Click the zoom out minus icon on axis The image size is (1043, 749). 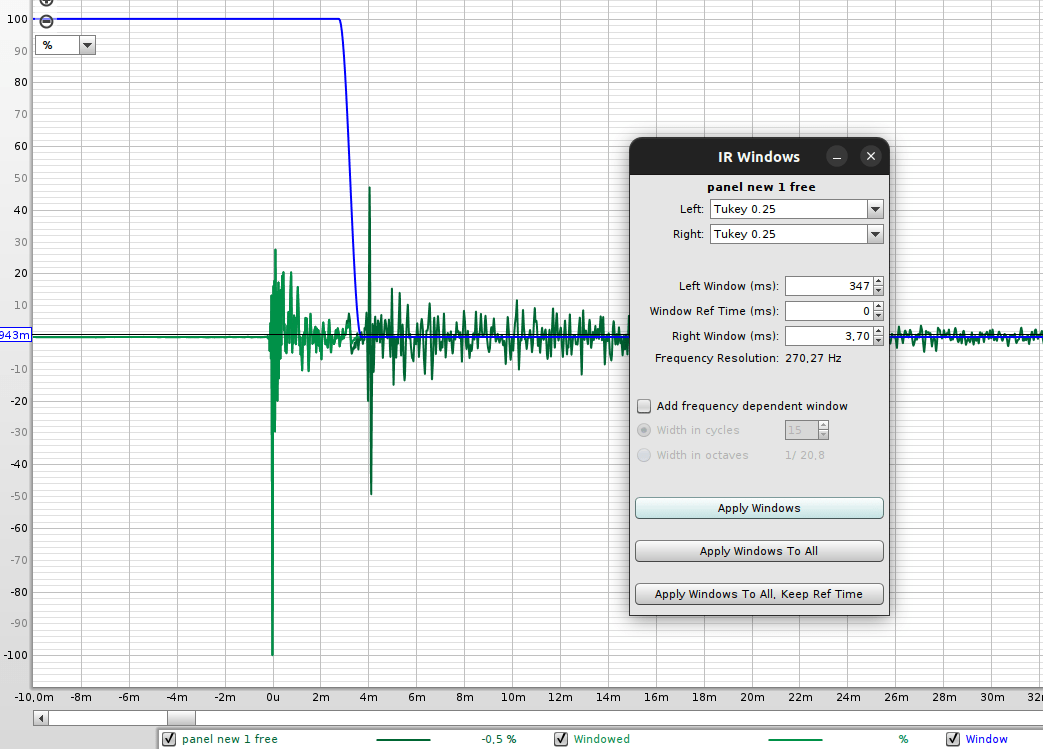[x=46, y=21]
